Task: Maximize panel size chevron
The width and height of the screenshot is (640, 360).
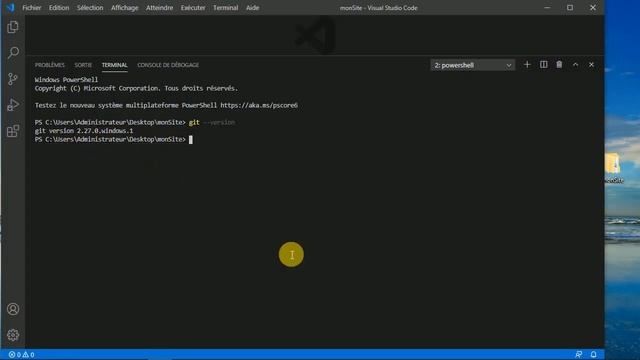Action: coord(575,64)
